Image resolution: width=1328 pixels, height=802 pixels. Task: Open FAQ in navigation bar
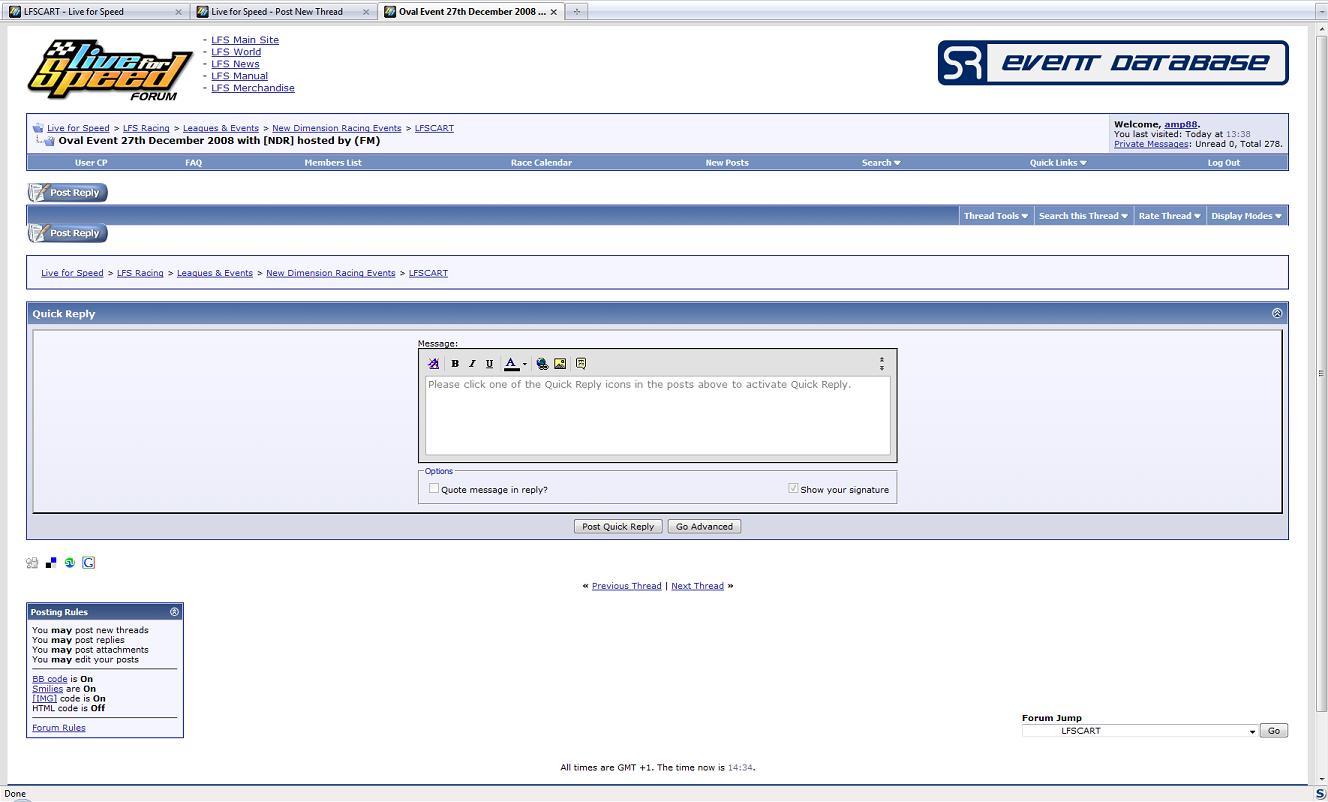click(x=194, y=163)
